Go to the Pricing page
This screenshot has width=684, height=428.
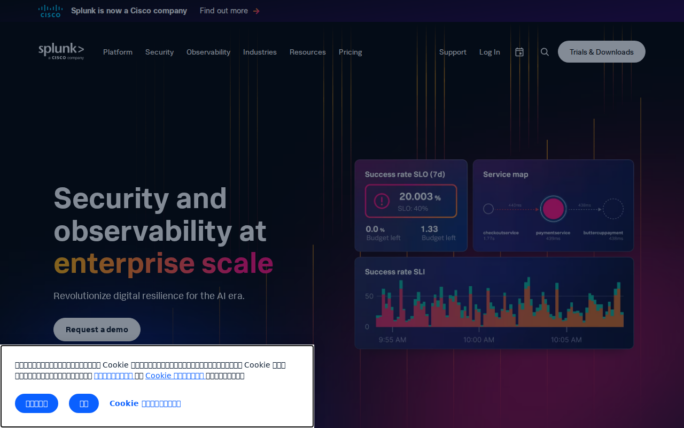tap(350, 52)
